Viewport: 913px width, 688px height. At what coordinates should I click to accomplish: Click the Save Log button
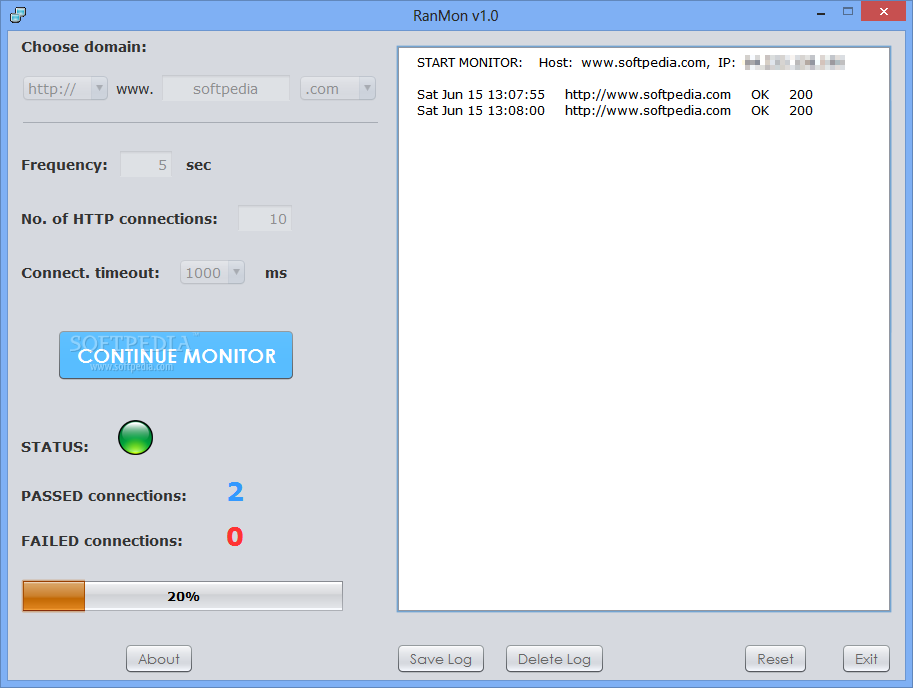tap(441, 659)
